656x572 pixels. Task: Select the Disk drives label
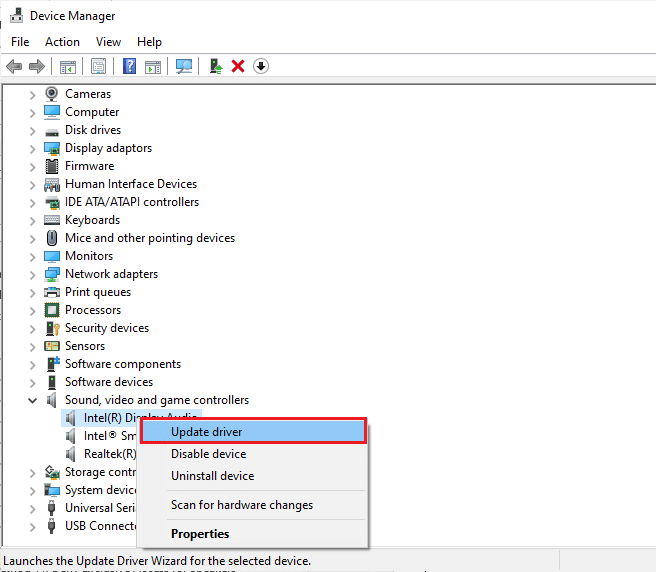pyautogui.click(x=93, y=130)
